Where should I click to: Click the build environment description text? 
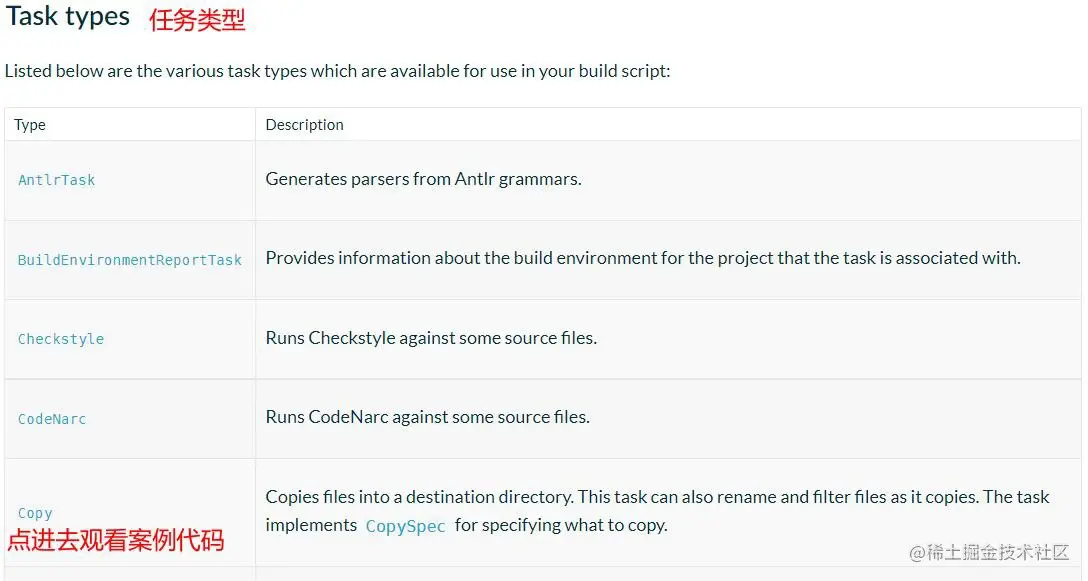tap(643, 258)
